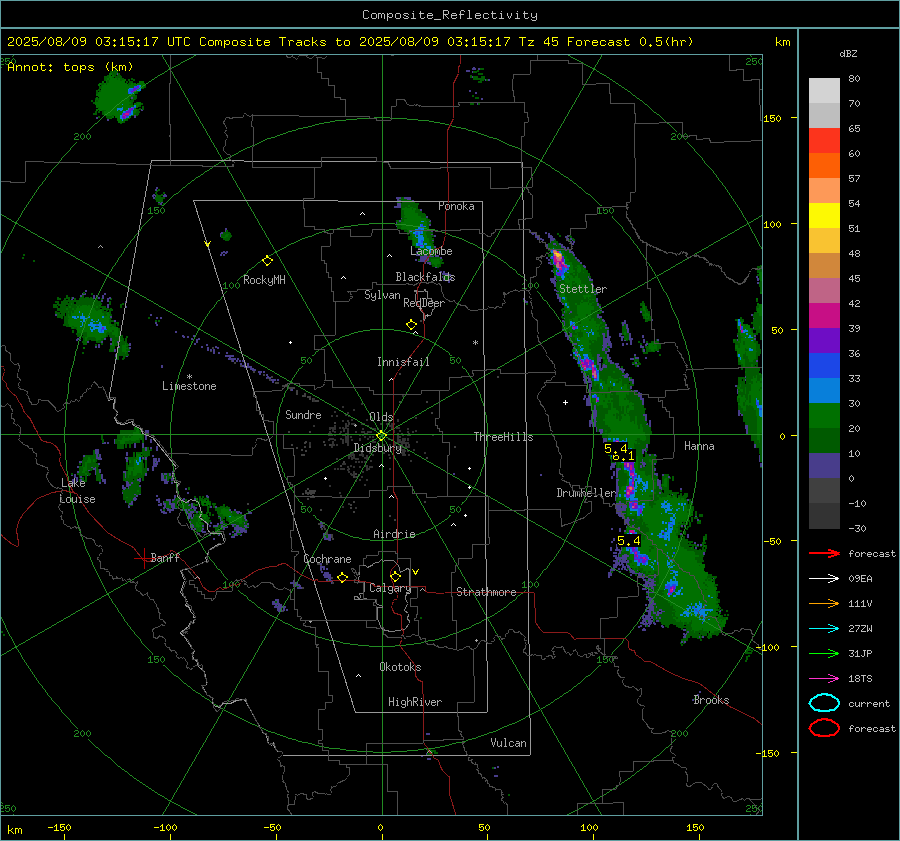Click the 'Annot: tops (km)' label

click(70, 67)
